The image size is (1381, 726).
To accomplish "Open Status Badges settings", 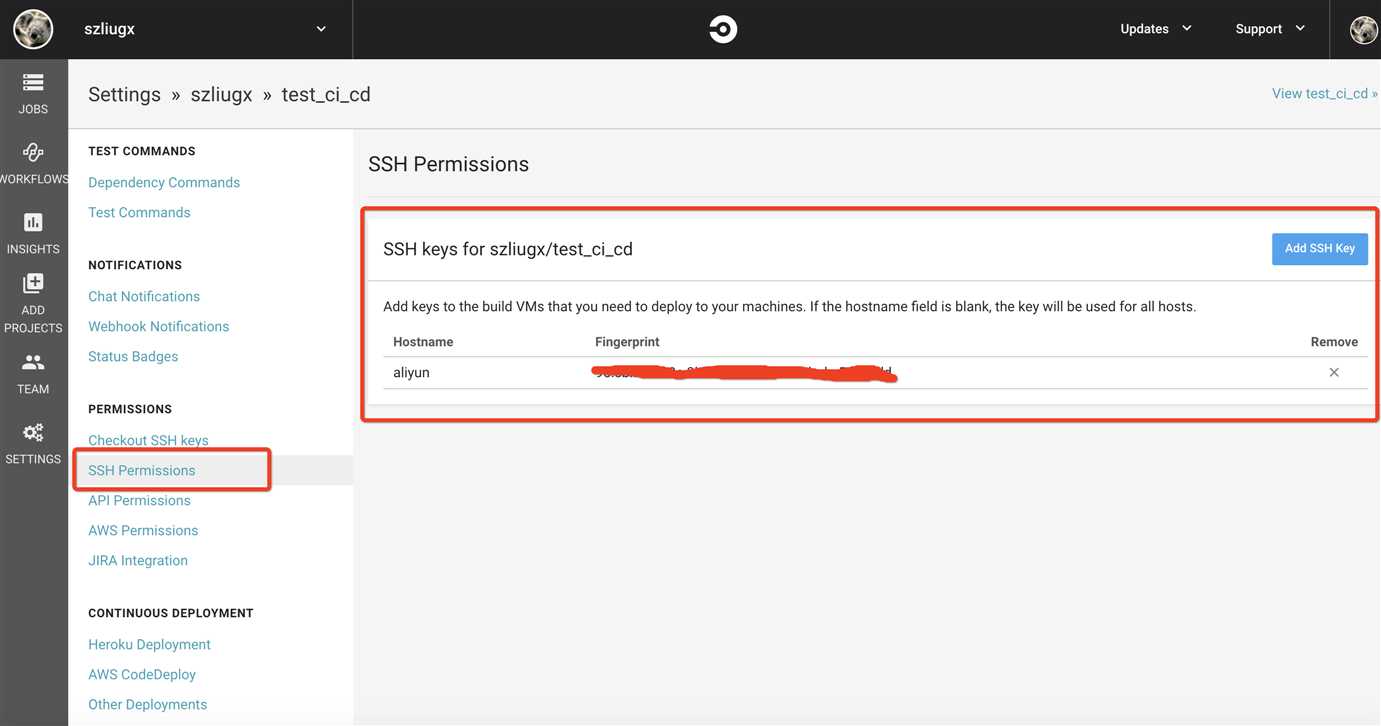I will pos(133,356).
